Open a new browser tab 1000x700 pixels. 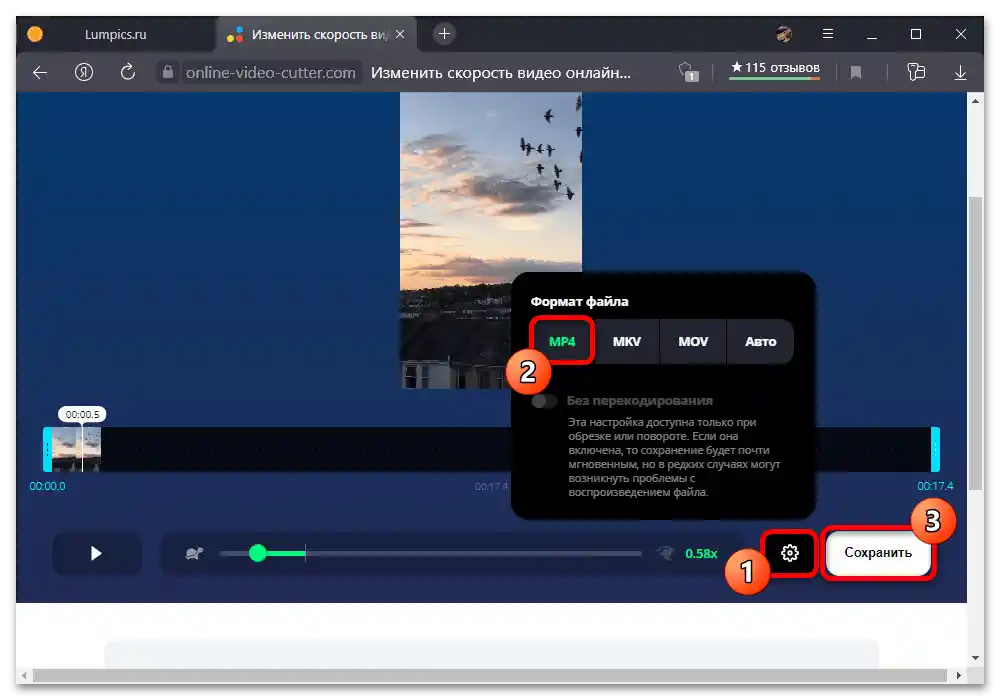(x=445, y=34)
